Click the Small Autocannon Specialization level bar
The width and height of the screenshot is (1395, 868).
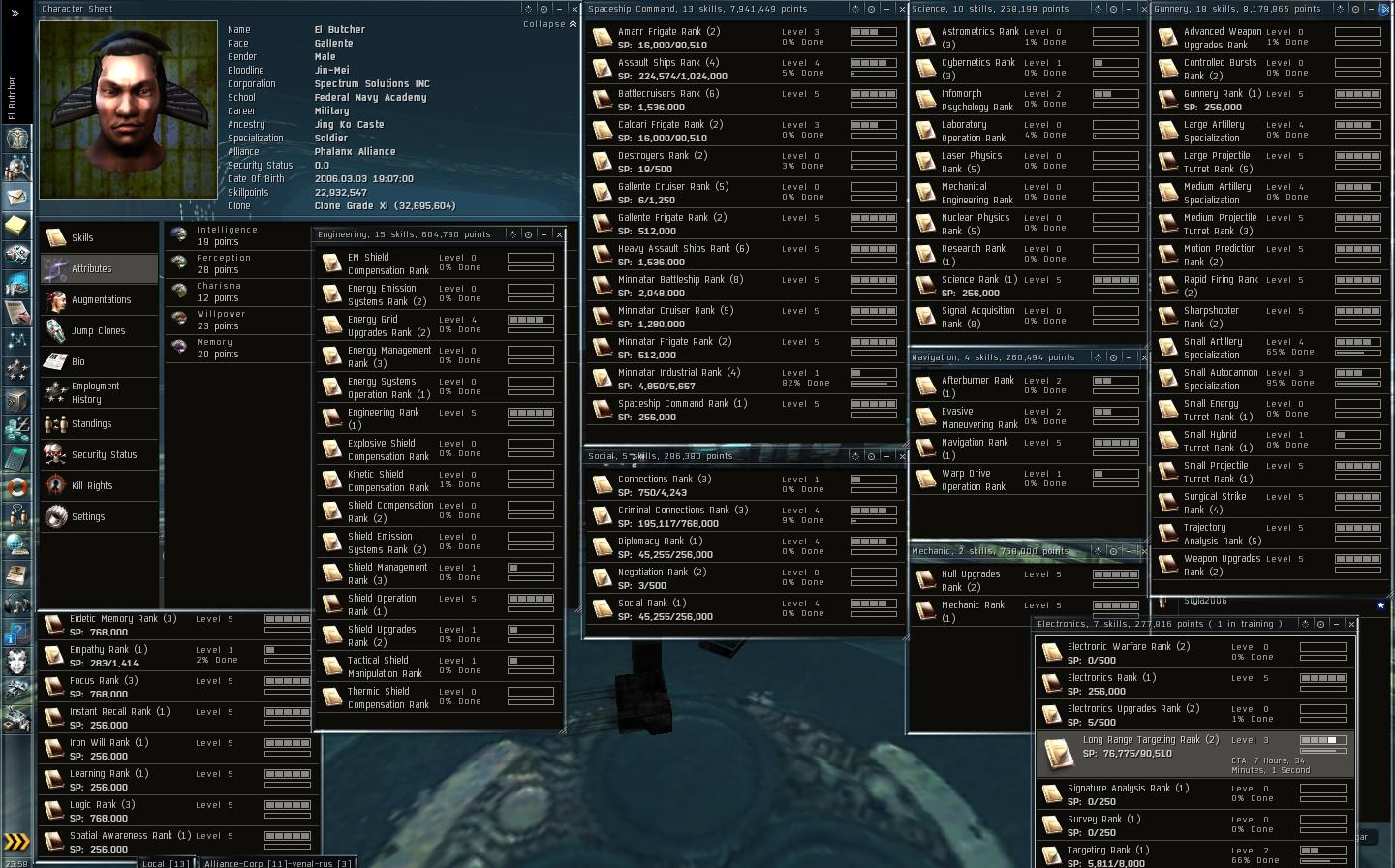point(1358,373)
